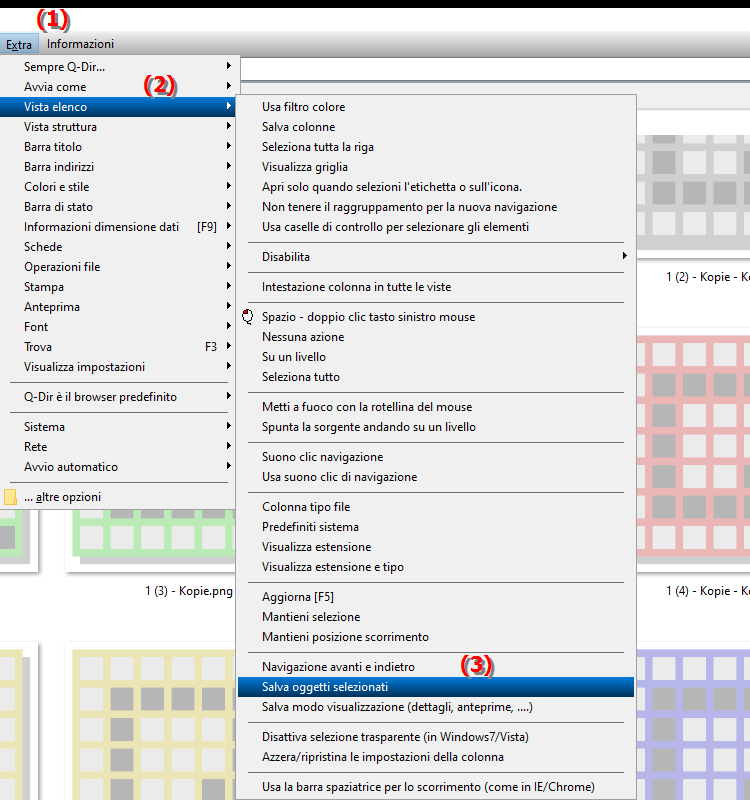The image size is (750, 800).
Task: Expand the Vista struttura submenu
Action: point(117,127)
